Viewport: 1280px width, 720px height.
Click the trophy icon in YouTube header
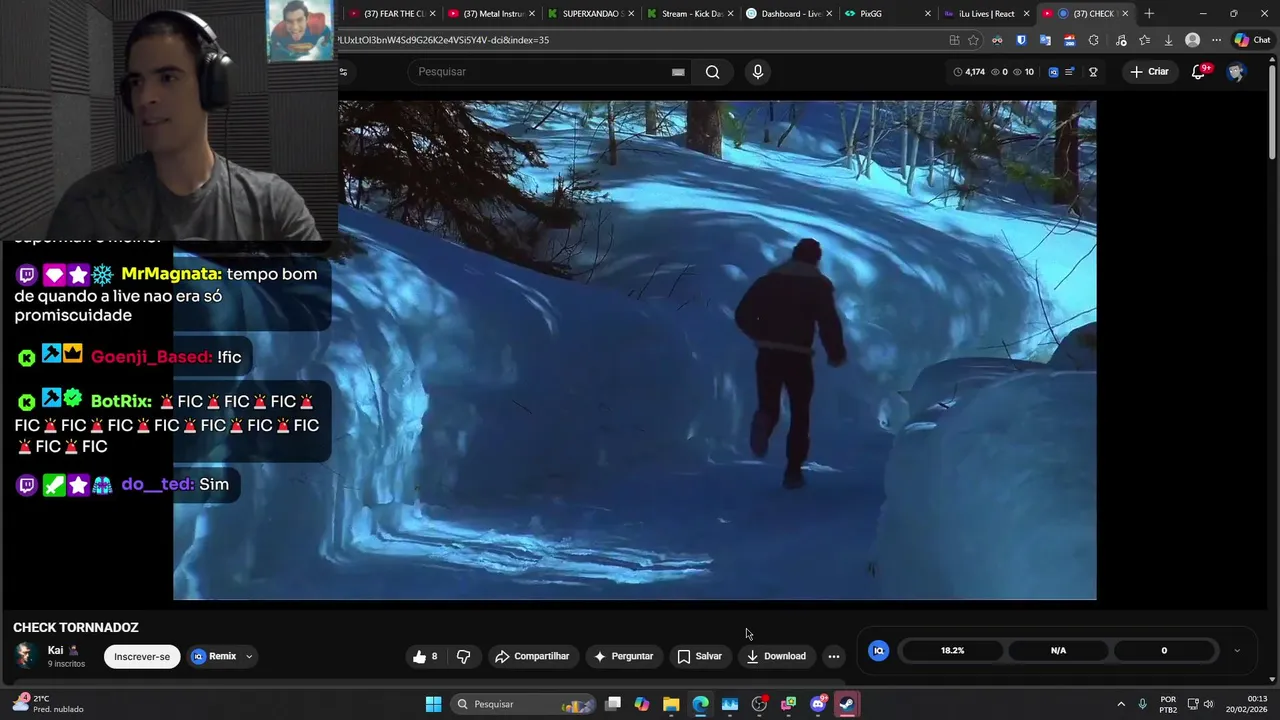1093,72
